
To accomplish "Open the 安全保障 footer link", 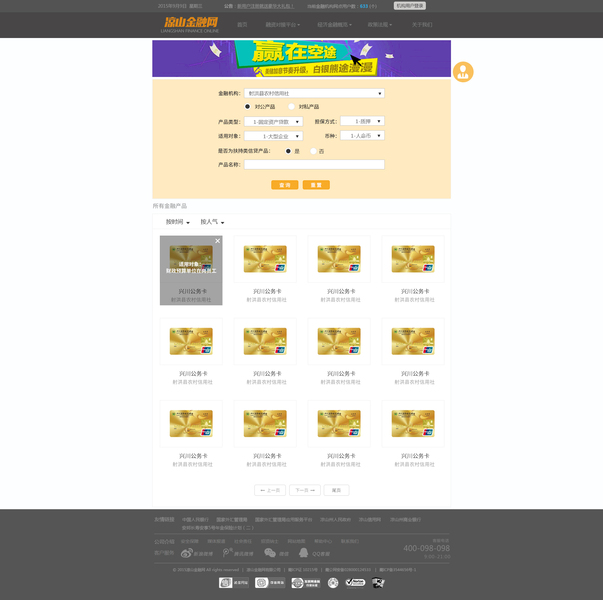I will [x=190, y=541].
